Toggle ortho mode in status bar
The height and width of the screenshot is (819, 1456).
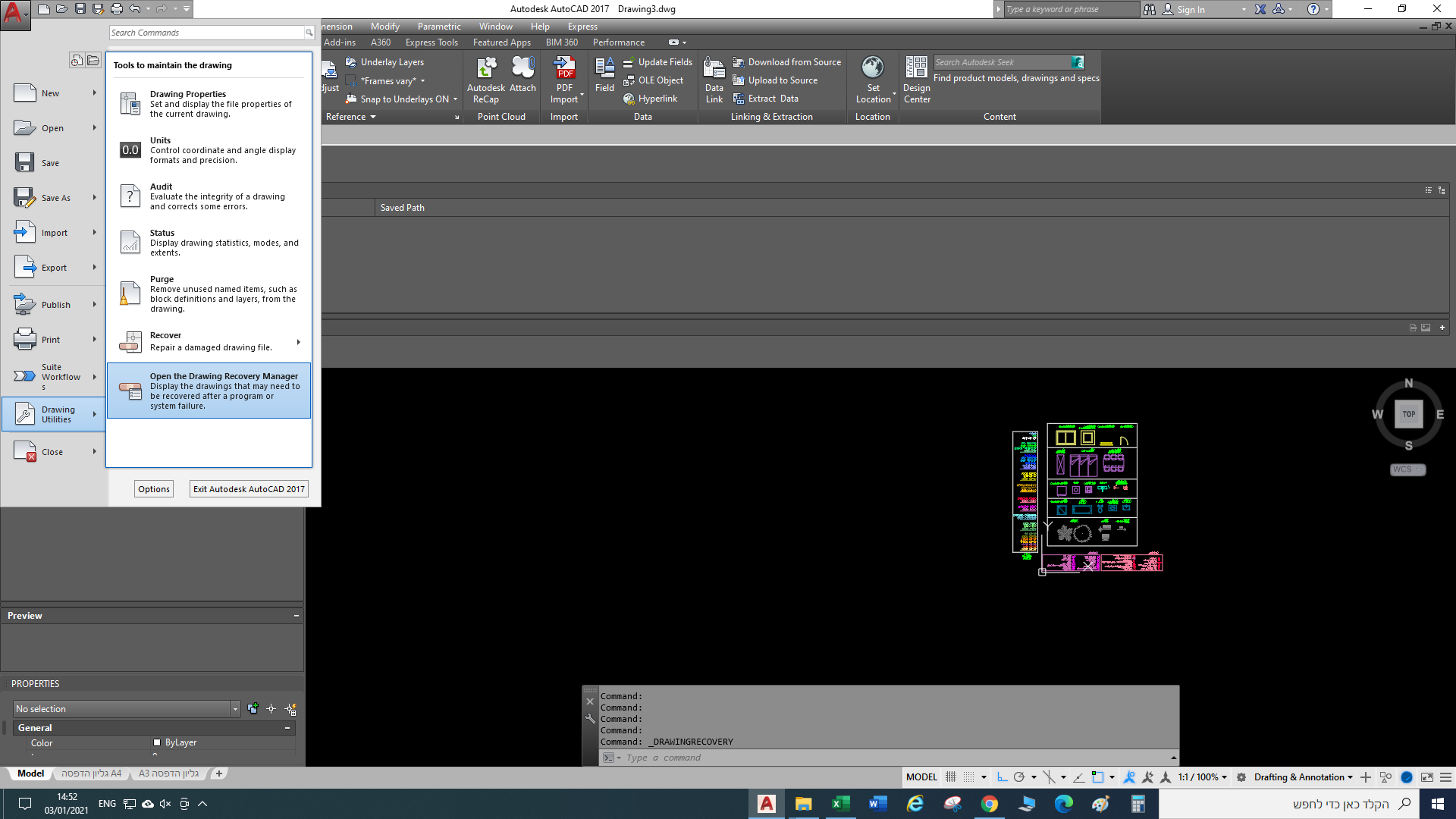[x=1002, y=777]
